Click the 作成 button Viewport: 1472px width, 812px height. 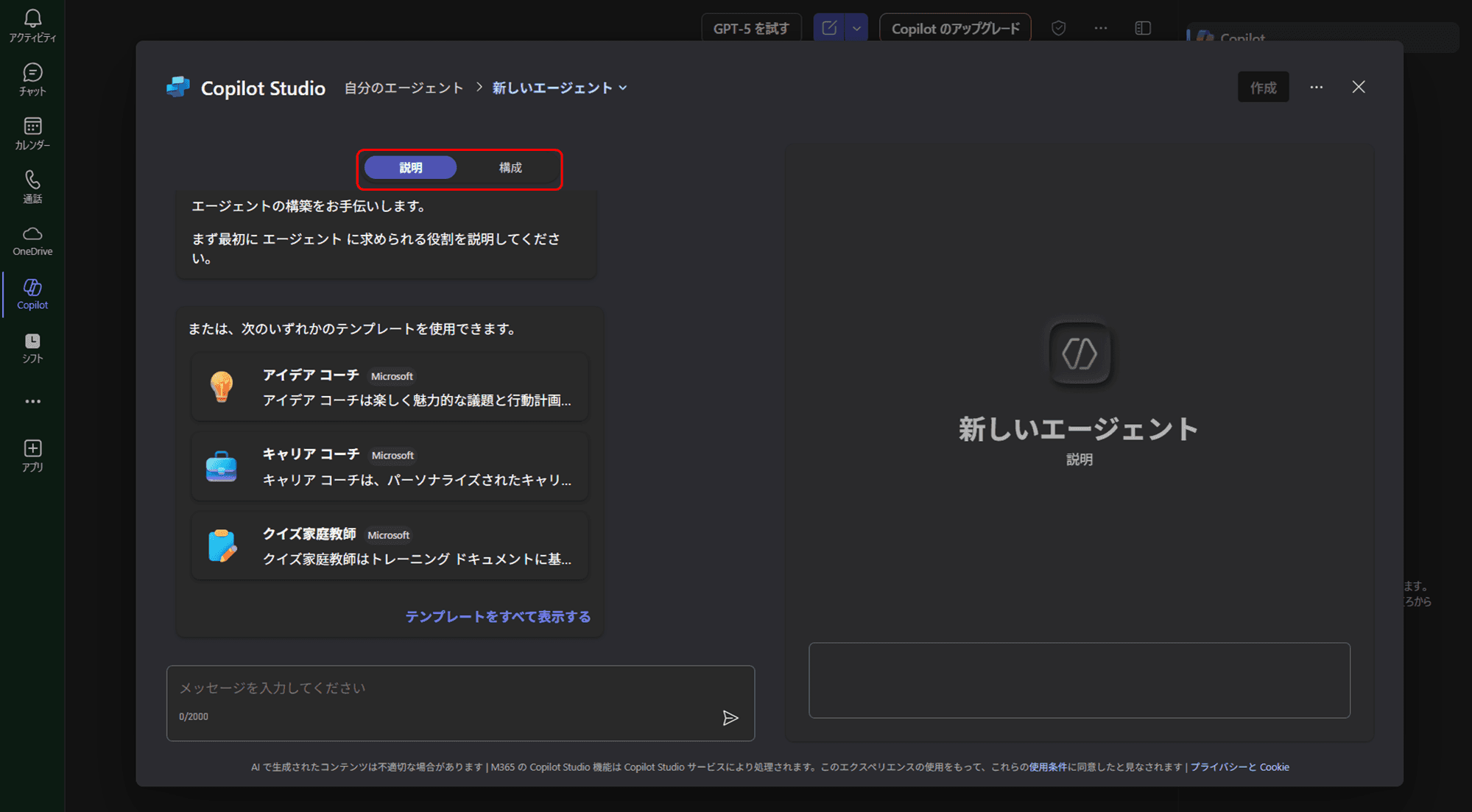1263,87
